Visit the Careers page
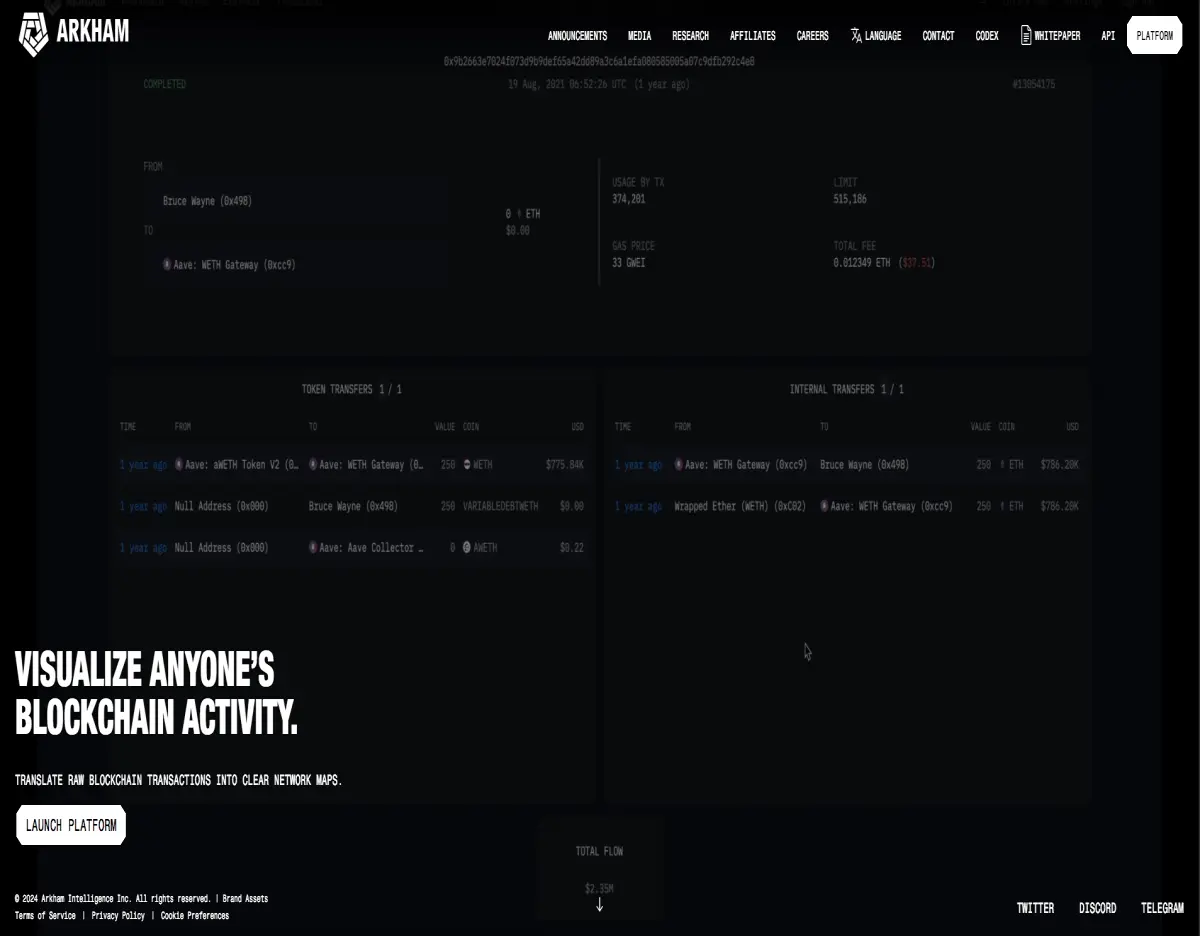This screenshot has width=1200, height=936. [x=812, y=36]
